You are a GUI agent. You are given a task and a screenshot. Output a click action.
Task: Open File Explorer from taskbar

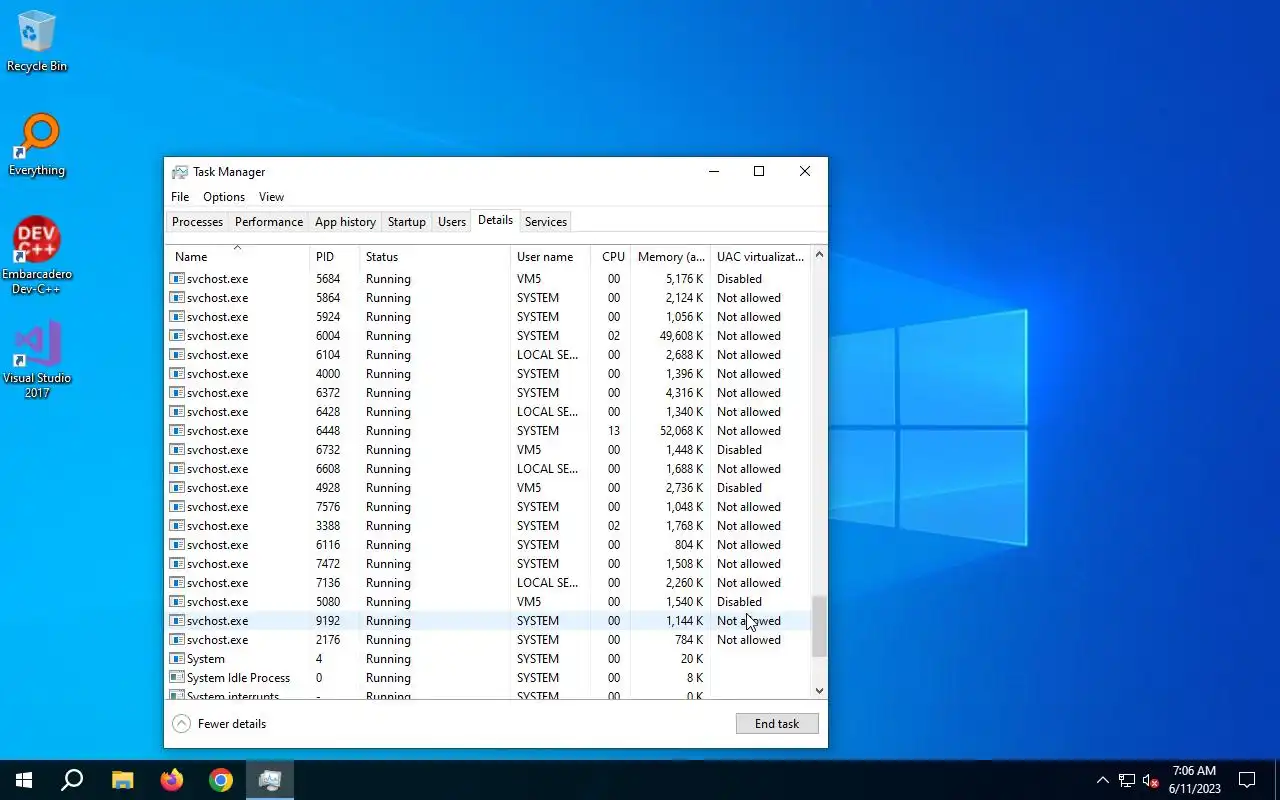(x=122, y=780)
